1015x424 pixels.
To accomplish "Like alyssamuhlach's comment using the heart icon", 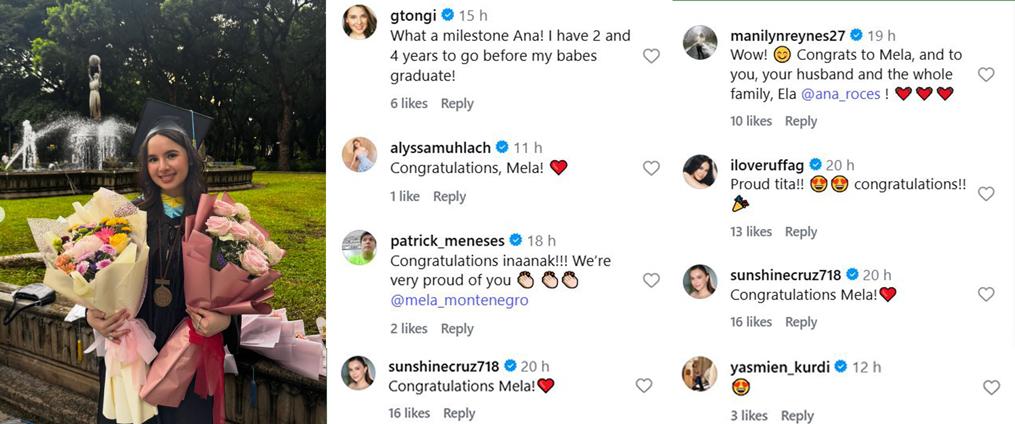I will coord(651,168).
